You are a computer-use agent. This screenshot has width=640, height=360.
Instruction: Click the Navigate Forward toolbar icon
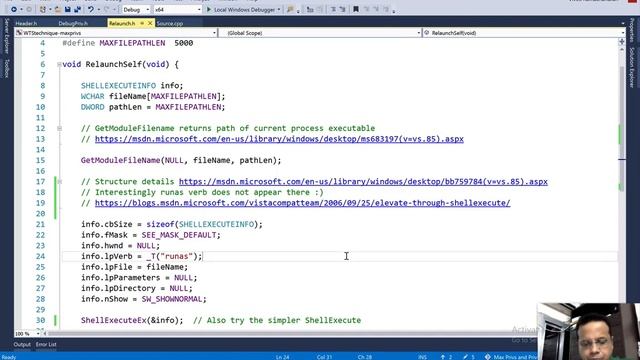(x=29, y=9)
